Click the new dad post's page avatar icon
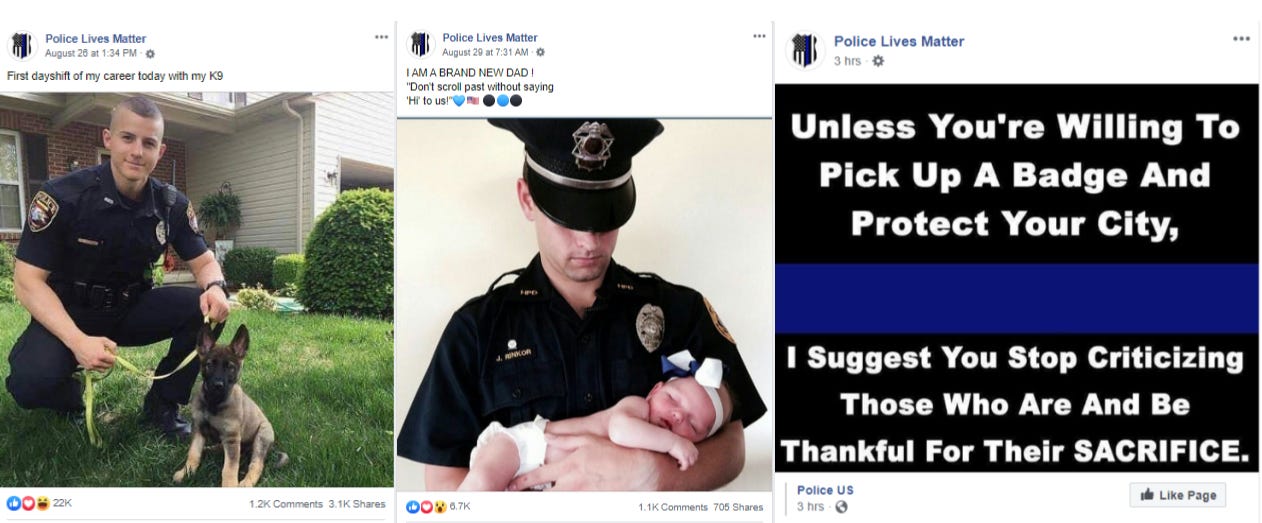1262x523 pixels. tap(420, 44)
